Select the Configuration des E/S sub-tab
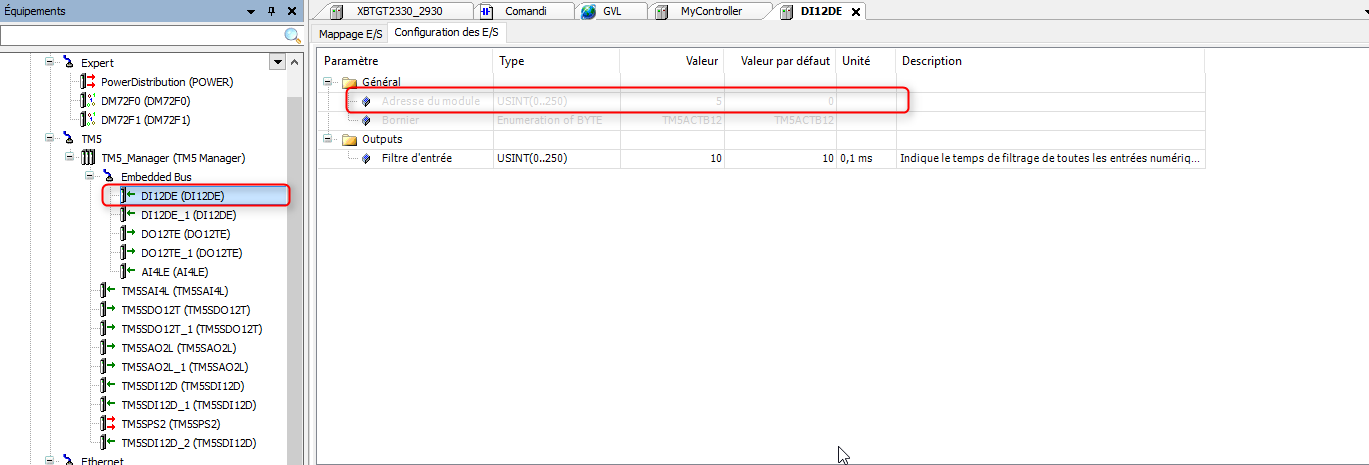1369x465 pixels. pyautogui.click(x=447, y=33)
